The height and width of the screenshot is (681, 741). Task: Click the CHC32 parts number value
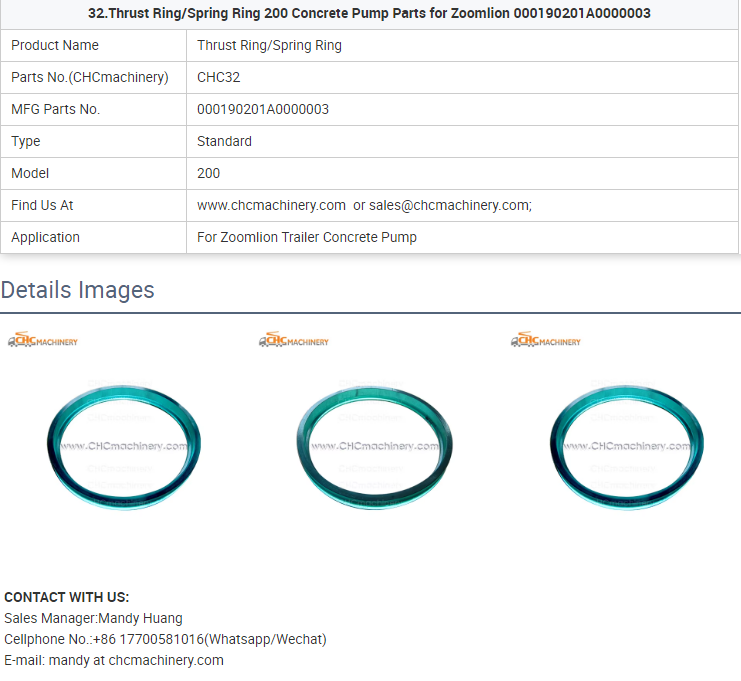click(218, 77)
